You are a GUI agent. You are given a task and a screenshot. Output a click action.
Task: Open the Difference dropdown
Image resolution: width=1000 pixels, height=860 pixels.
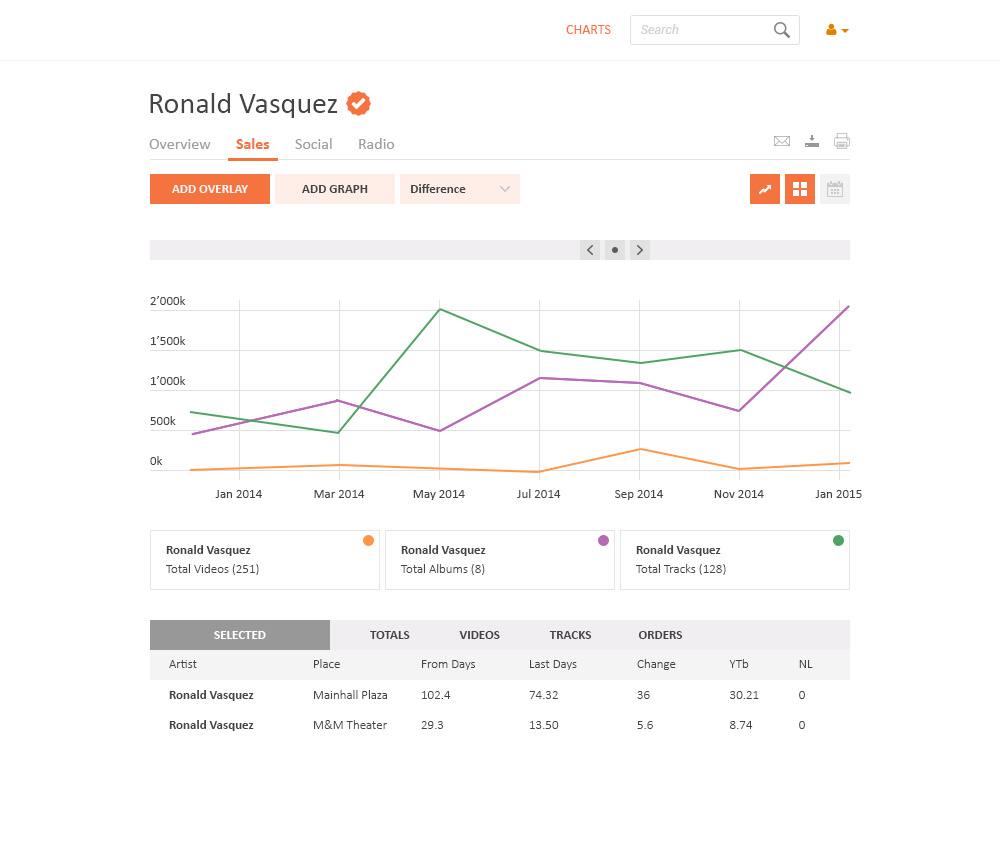460,189
